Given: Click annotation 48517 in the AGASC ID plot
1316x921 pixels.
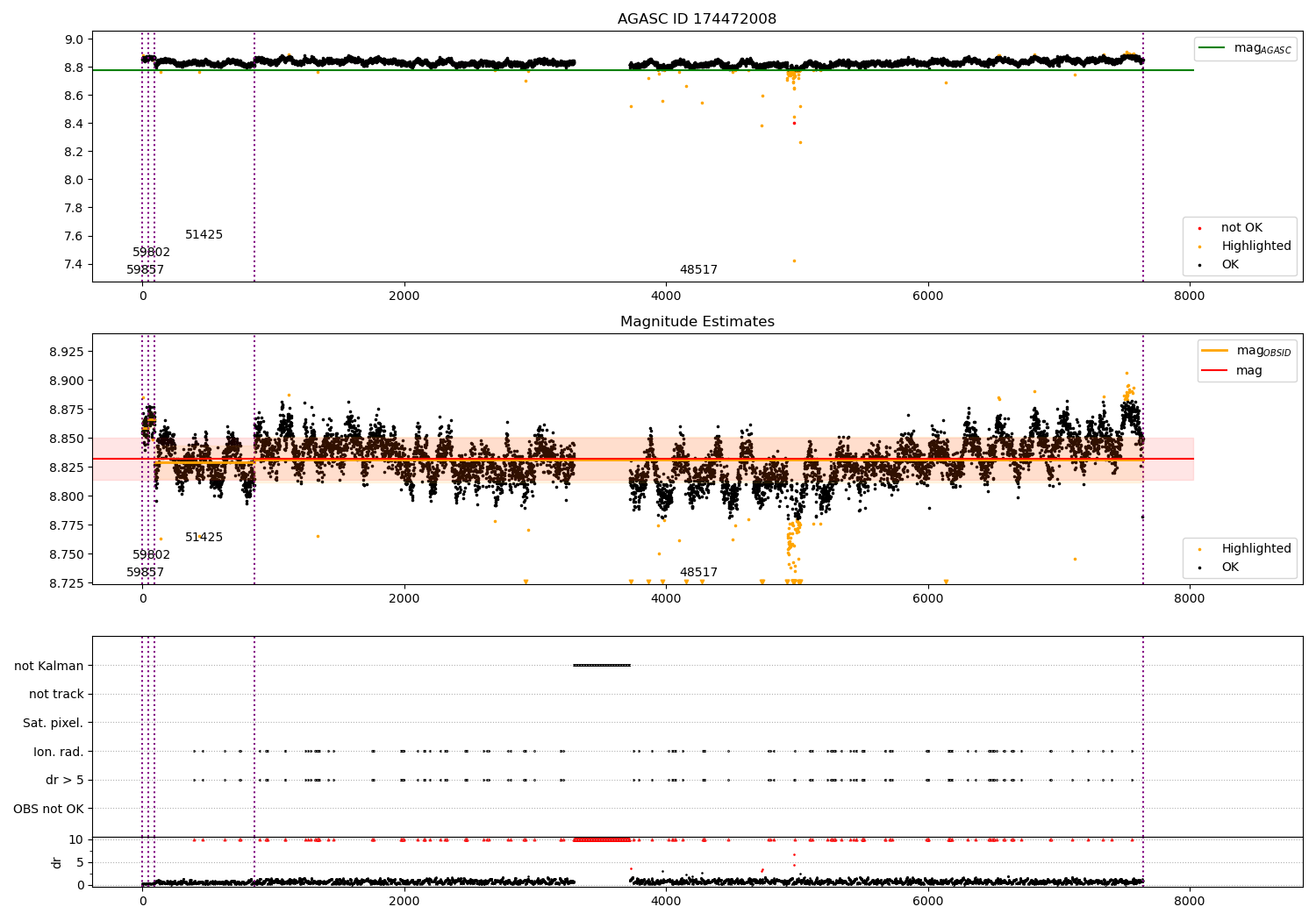Looking at the screenshot, I should [698, 270].
